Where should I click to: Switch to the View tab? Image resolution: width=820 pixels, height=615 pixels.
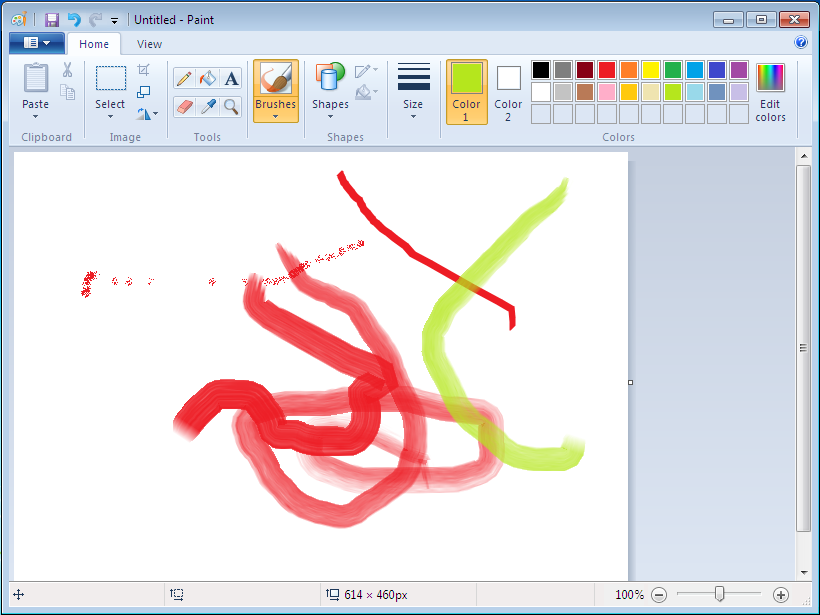click(x=150, y=44)
